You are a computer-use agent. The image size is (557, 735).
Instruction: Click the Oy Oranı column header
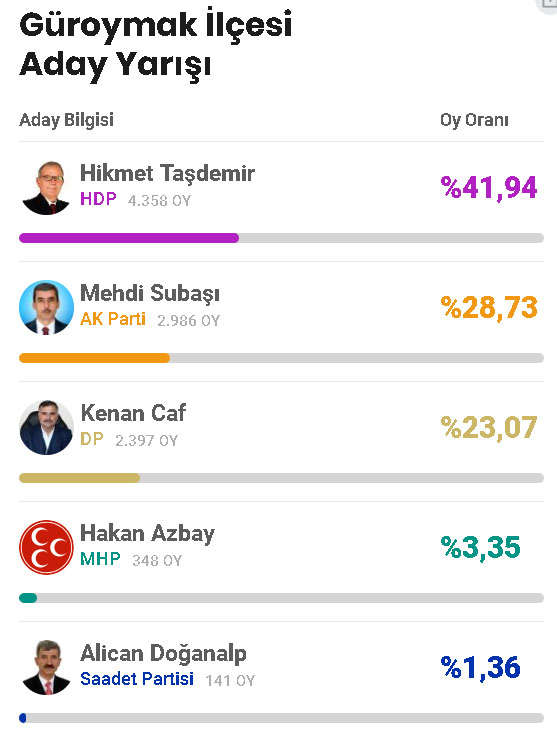[x=474, y=120]
